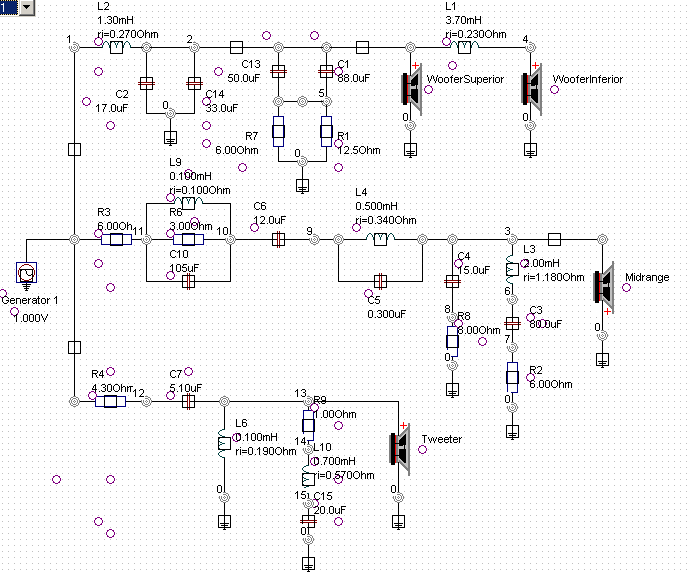Image resolution: width=692 pixels, height=575 pixels.
Task: Select resistor R6 3.00Ohm symbol
Action: click(x=188, y=240)
